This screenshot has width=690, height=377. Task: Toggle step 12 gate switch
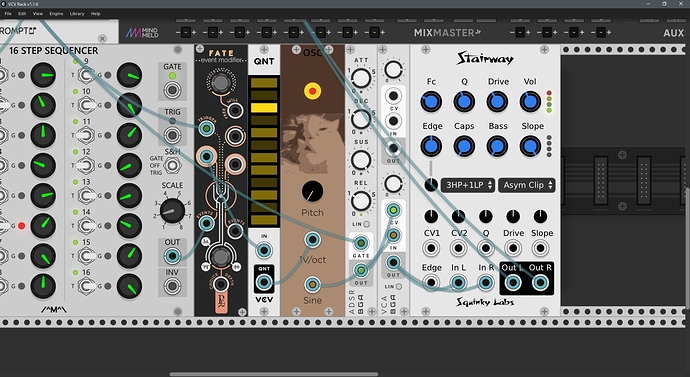tap(87, 165)
